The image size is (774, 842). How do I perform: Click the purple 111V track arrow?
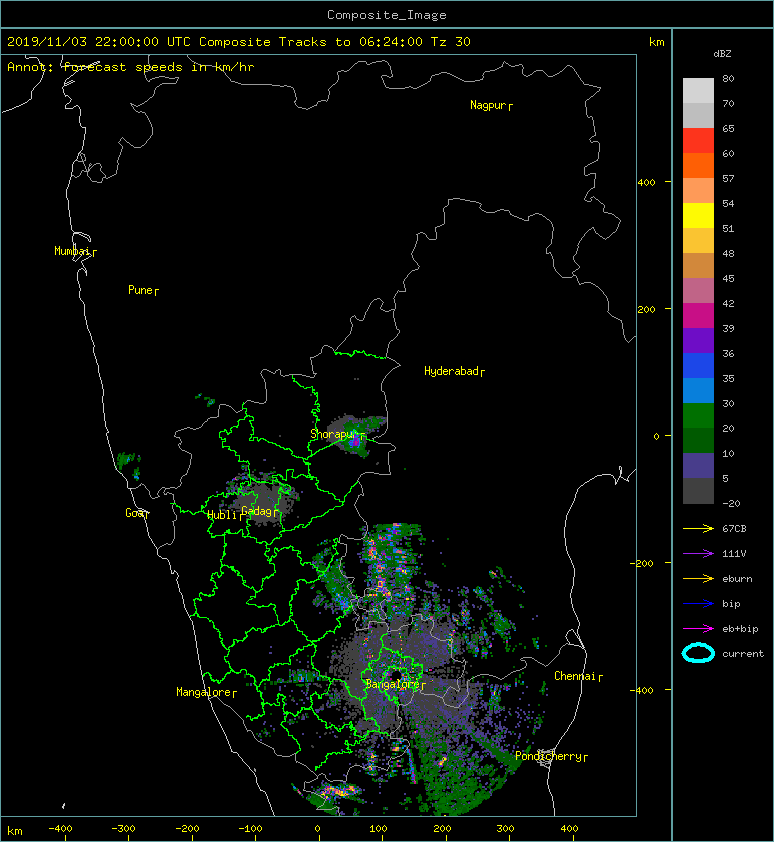(x=698, y=554)
